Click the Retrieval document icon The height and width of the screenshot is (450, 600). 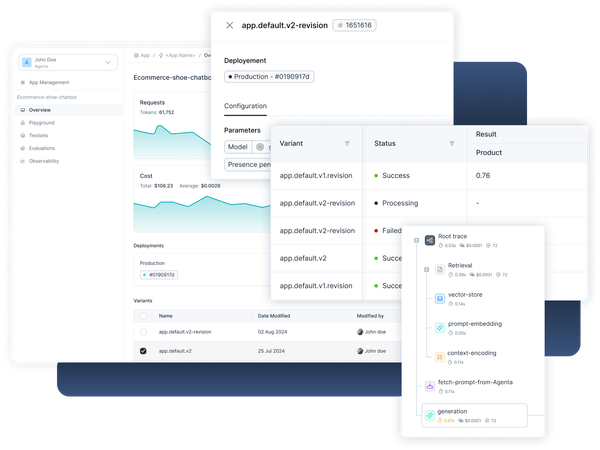tap(439, 270)
